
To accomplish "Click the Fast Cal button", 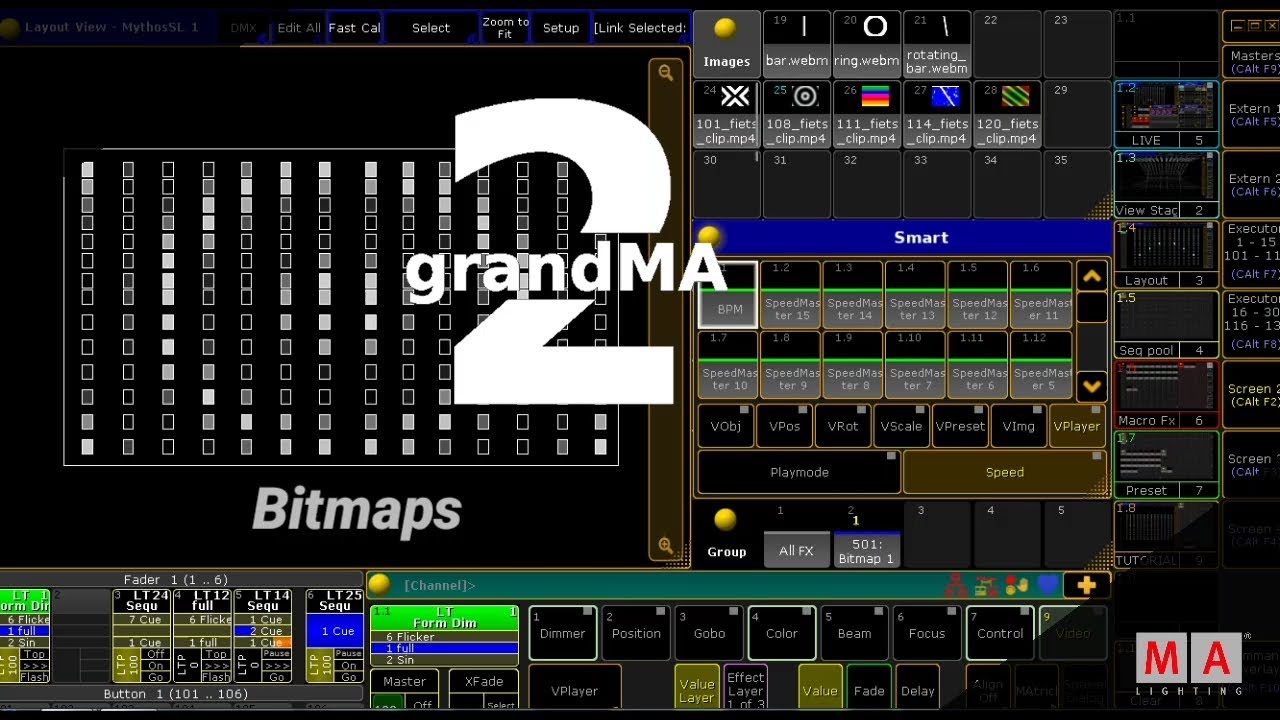I will point(354,28).
